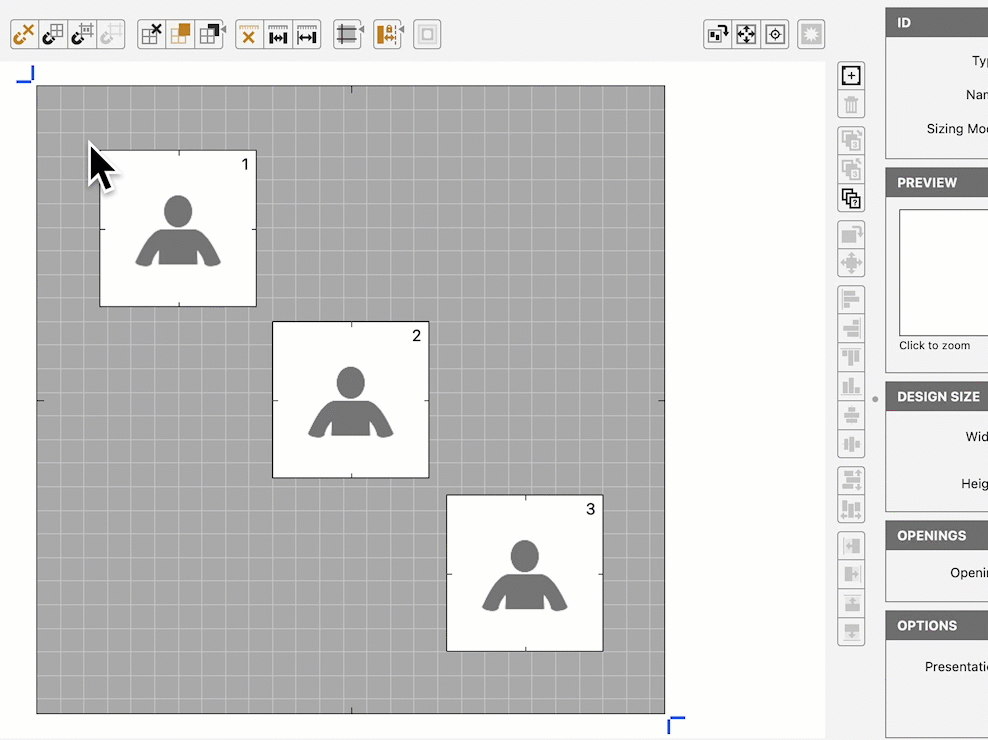
Task: Toggle the nested square frame button
Action: (427, 35)
